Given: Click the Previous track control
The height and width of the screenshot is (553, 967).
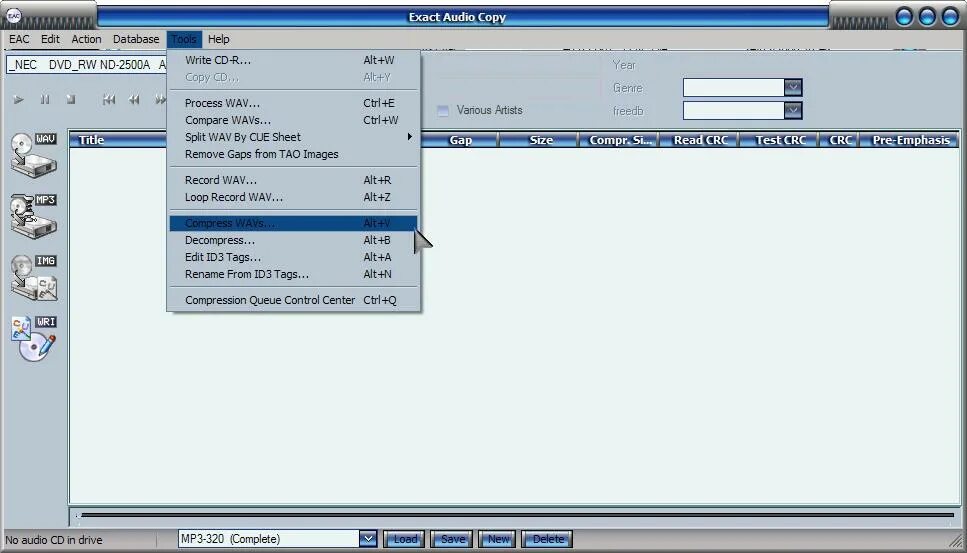Looking at the screenshot, I should point(109,99).
